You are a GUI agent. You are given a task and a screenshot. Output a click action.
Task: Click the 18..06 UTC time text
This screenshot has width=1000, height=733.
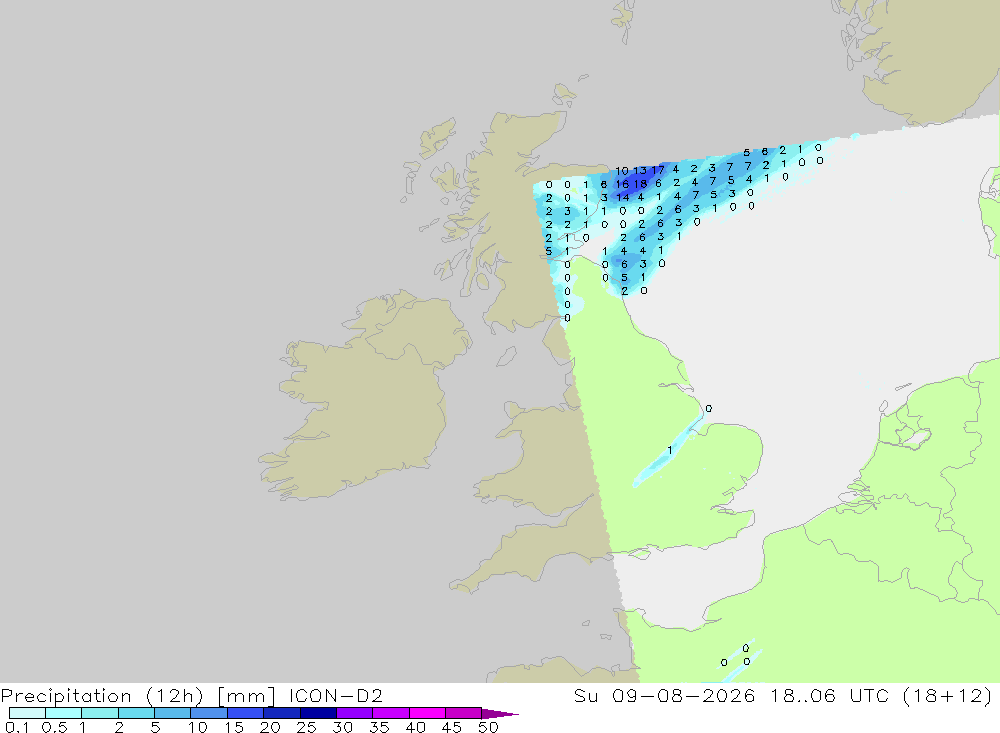[830, 695]
